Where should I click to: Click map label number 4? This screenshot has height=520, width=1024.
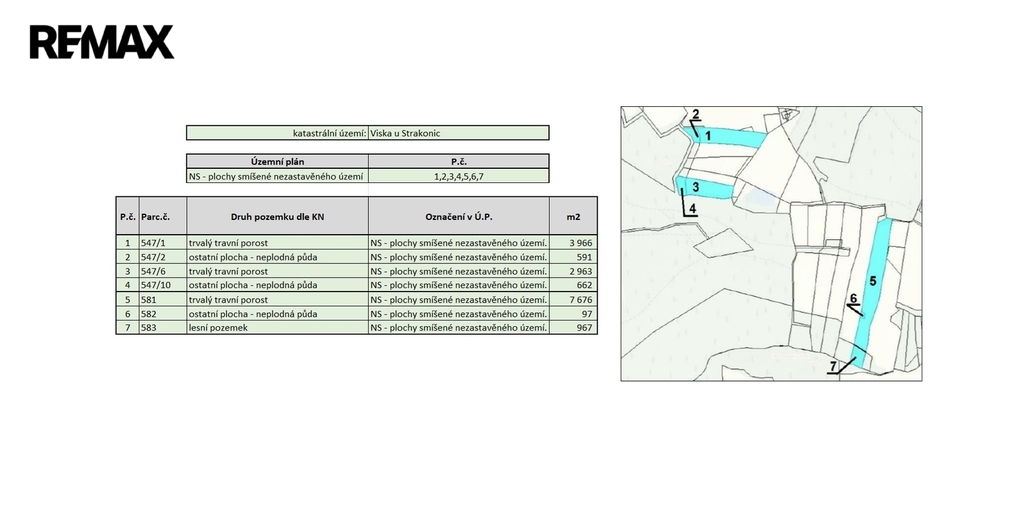coord(692,208)
